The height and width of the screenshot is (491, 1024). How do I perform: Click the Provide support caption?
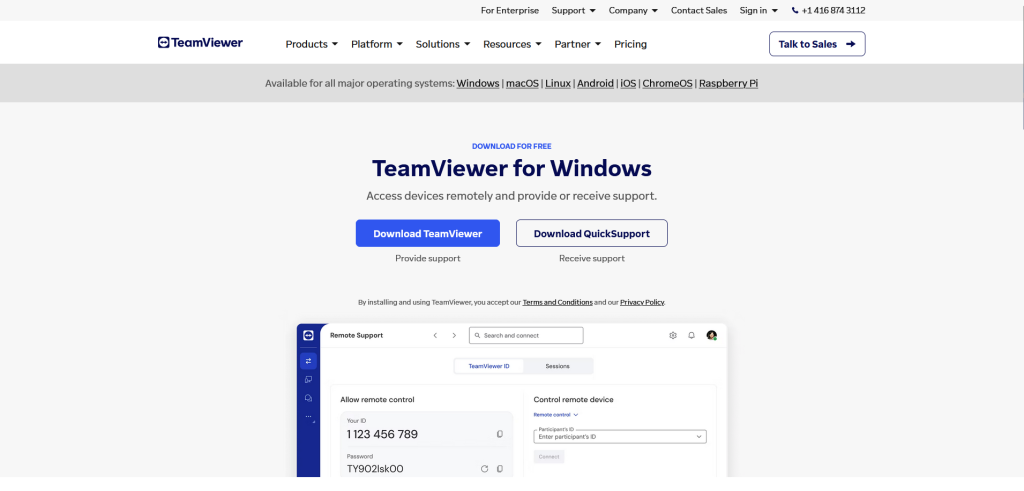428,259
